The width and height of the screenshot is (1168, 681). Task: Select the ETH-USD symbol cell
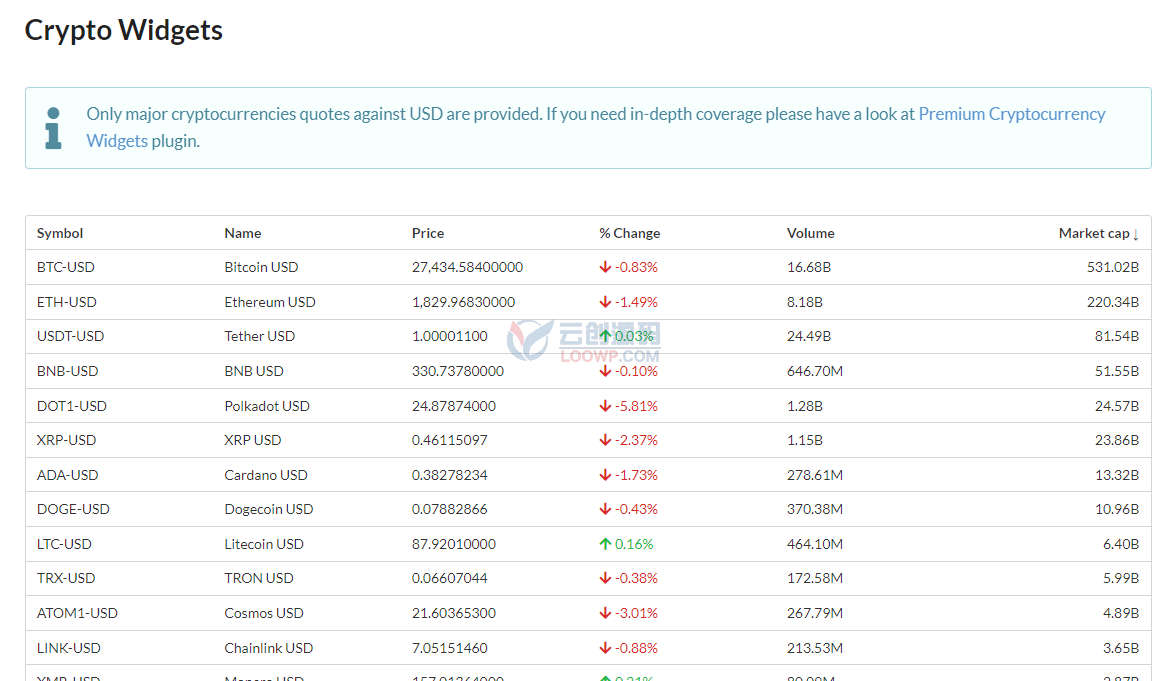(66, 302)
